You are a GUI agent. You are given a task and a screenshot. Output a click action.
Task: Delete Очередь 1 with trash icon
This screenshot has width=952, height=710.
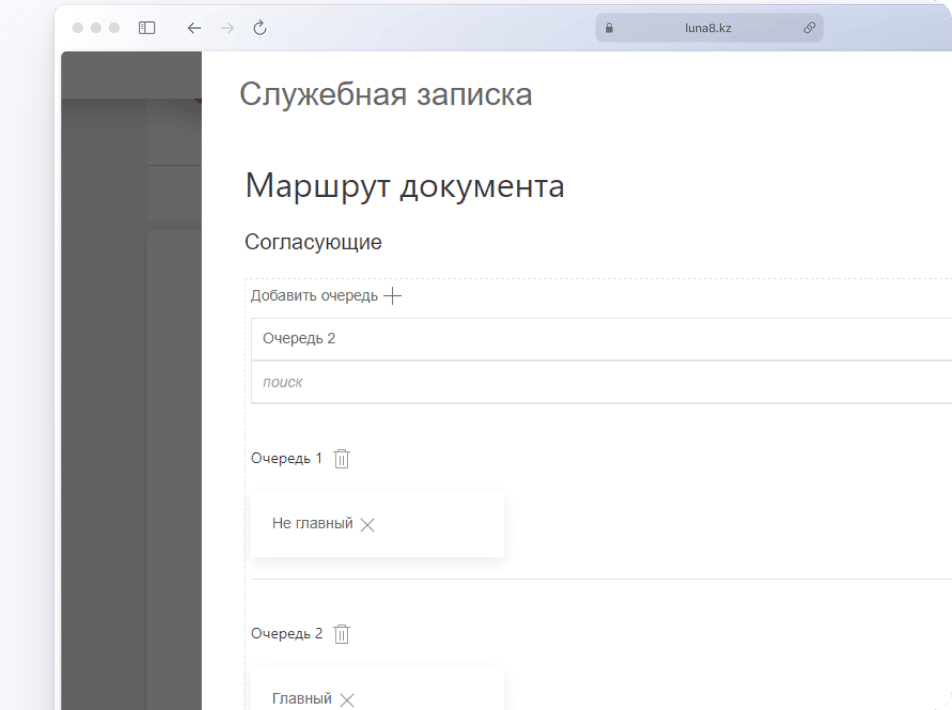(x=342, y=459)
